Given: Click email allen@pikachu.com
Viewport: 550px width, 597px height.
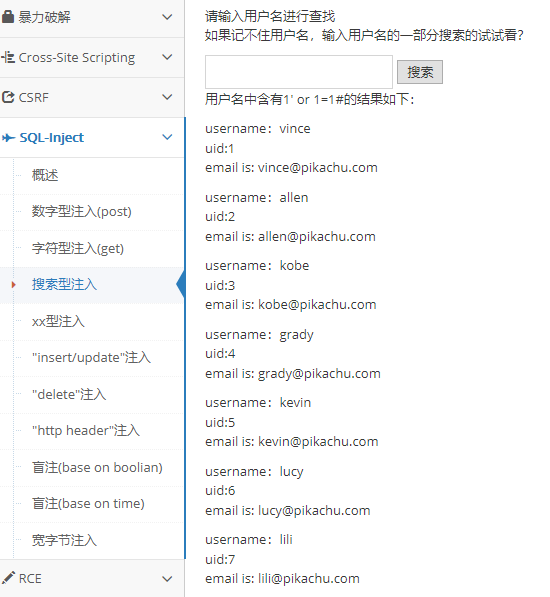Looking at the screenshot, I should point(317,237).
